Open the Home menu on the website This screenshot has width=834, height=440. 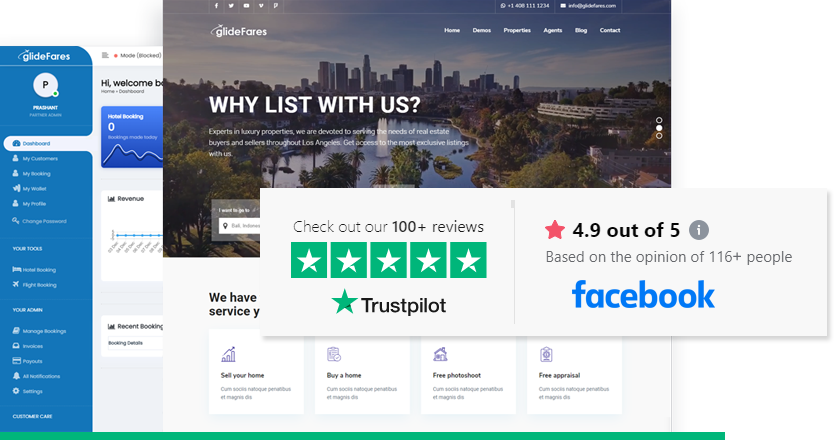click(452, 30)
